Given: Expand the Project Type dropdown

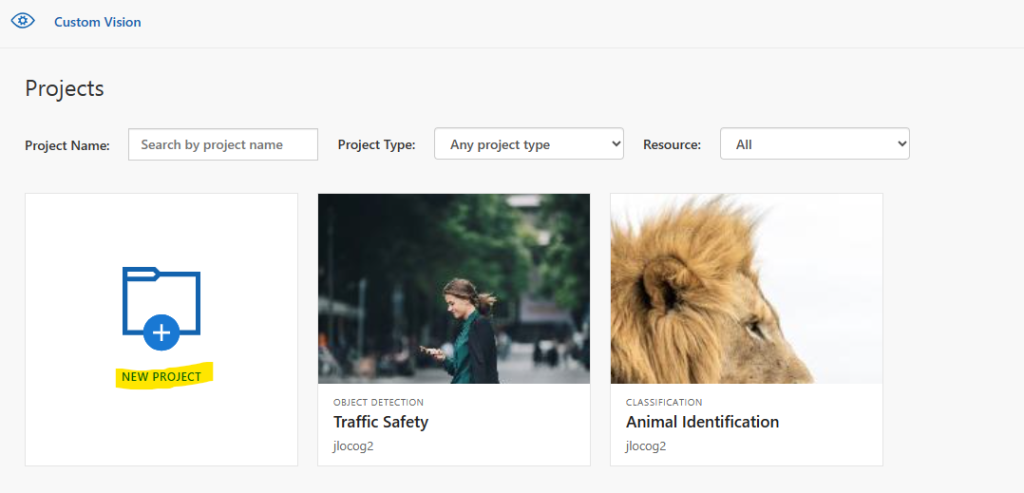Looking at the screenshot, I should click(x=529, y=144).
